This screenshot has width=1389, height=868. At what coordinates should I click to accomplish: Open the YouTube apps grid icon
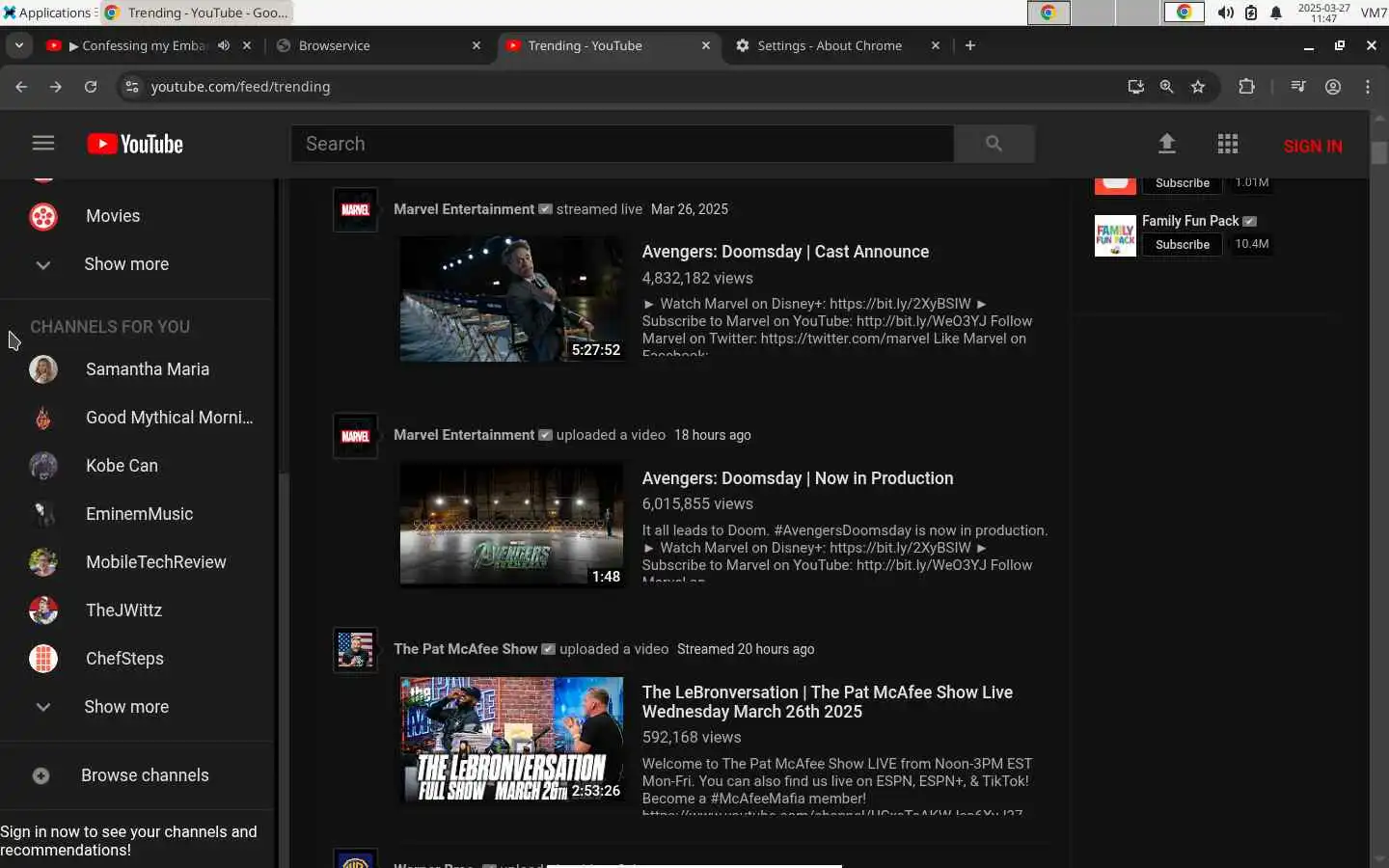[x=1227, y=144]
